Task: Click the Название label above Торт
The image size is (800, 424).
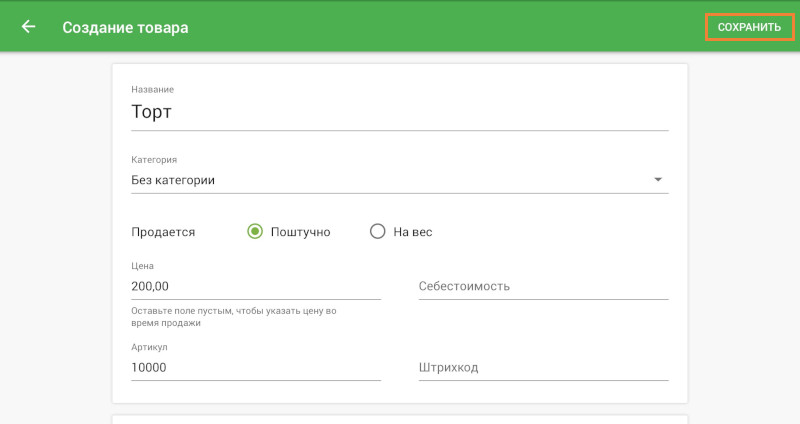Action: coord(151,90)
